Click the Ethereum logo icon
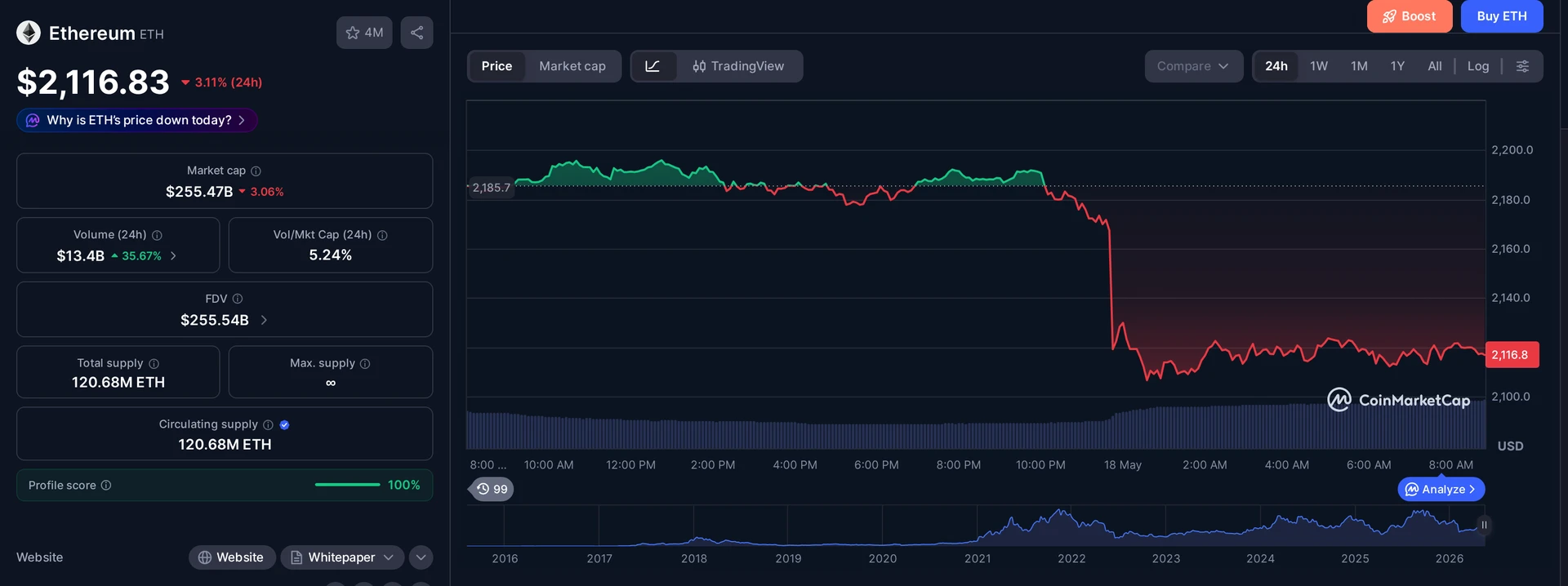The image size is (1568, 586). coord(29,33)
